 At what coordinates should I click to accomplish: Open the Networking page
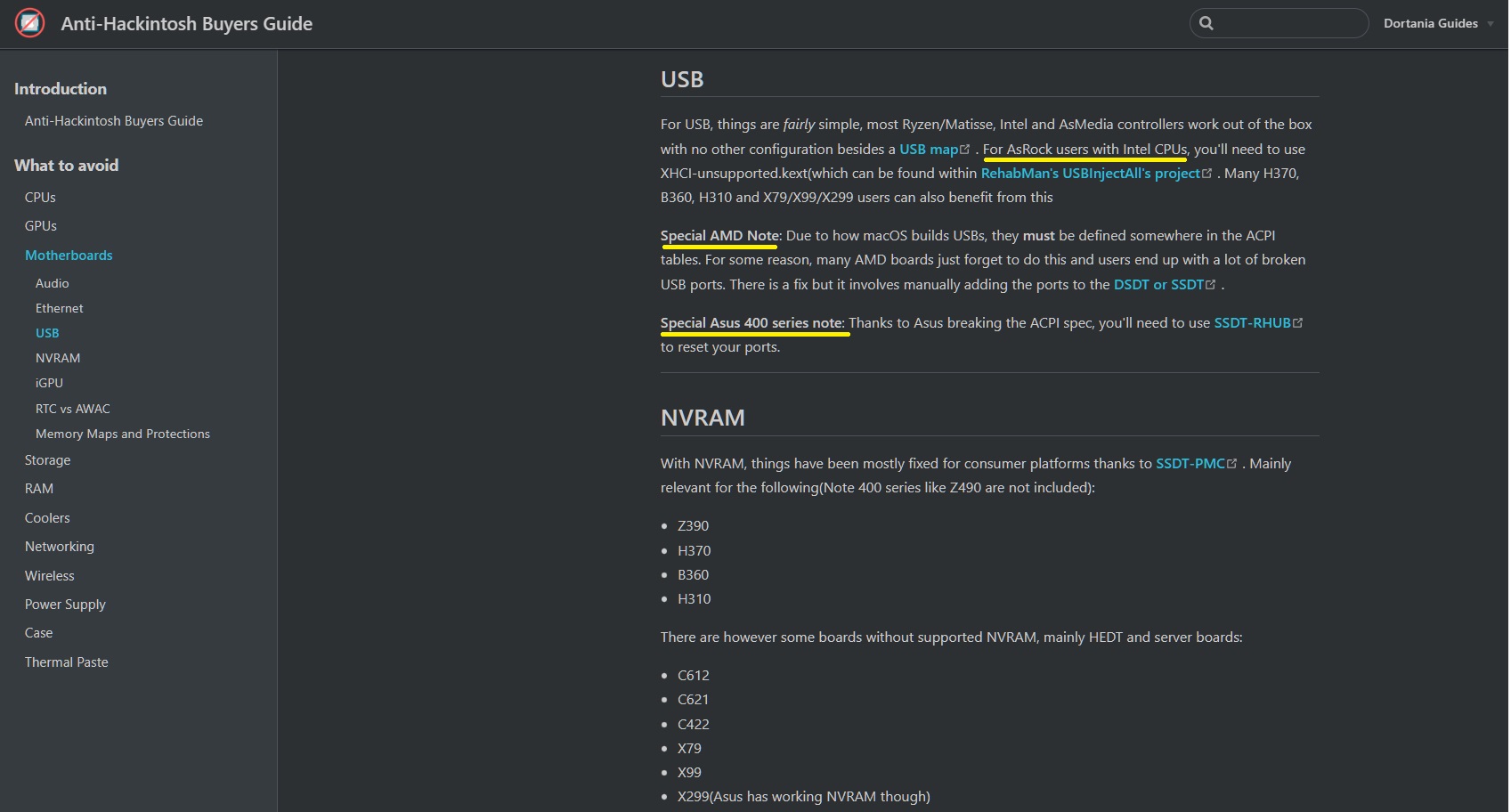60,547
